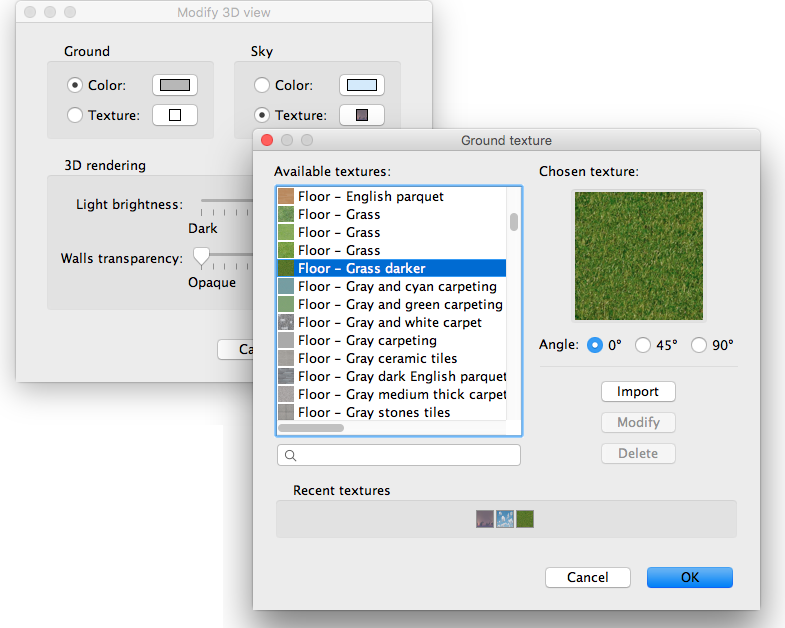Open the Ground color swatch picker
Image resolution: width=785 pixels, height=628 pixels.
[x=175, y=85]
